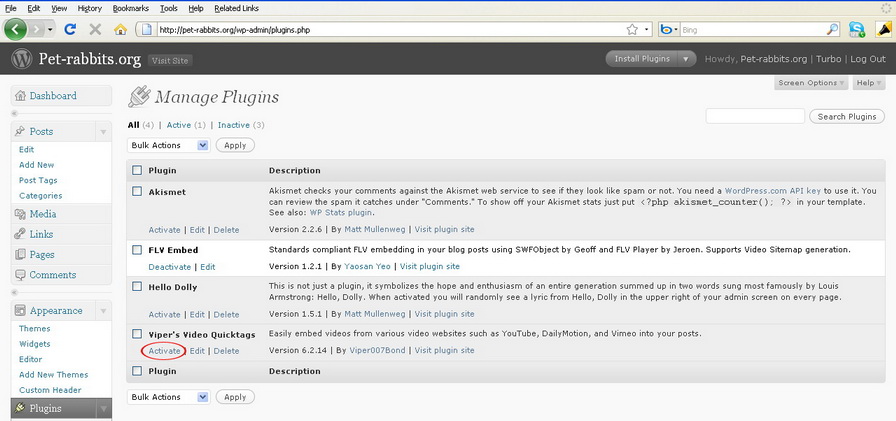Expand the Install Plugins dropdown arrow

click(x=687, y=59)
